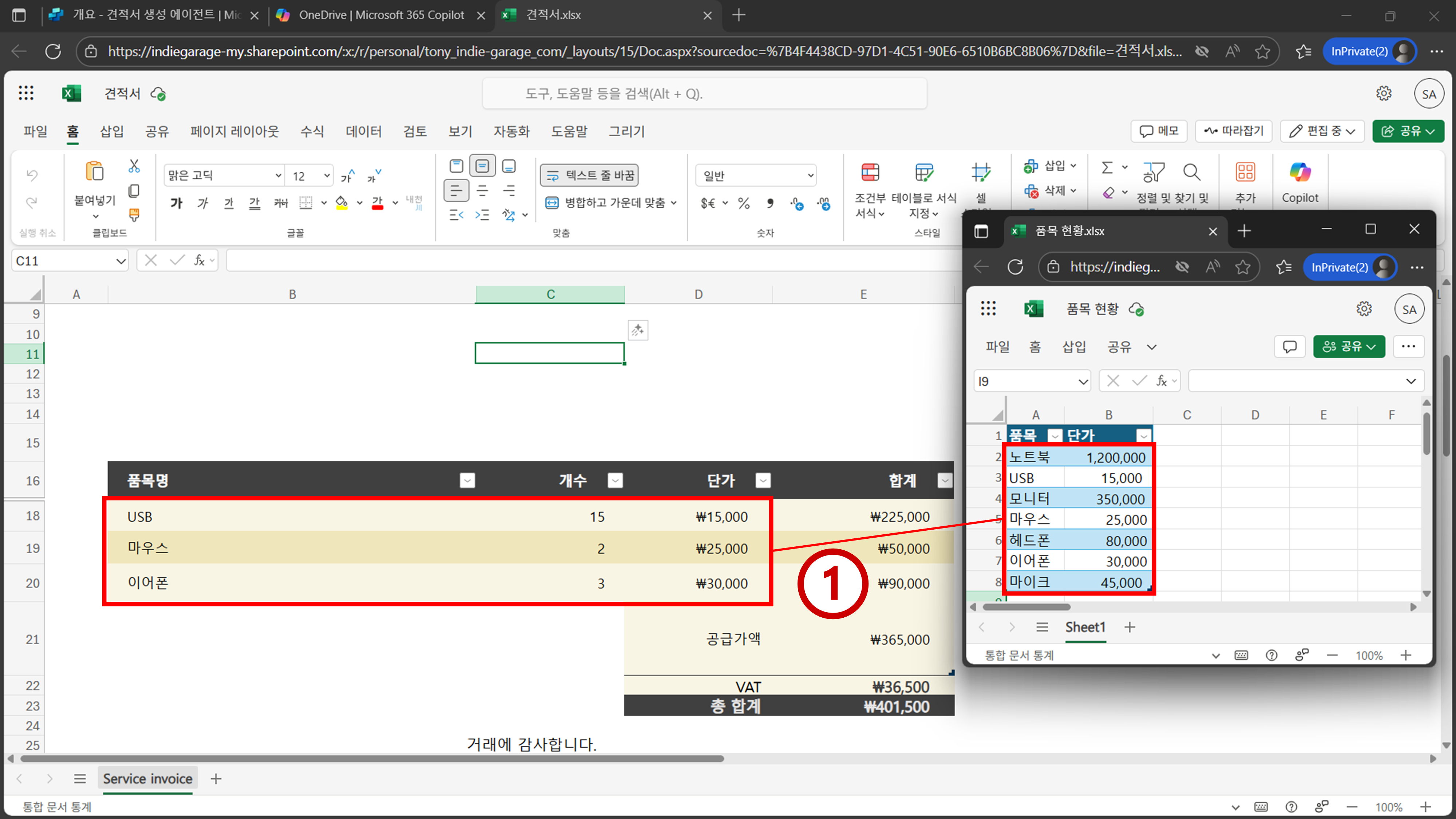
Task: Click the borders icon in font group
Action: click(x=306, y=203)
